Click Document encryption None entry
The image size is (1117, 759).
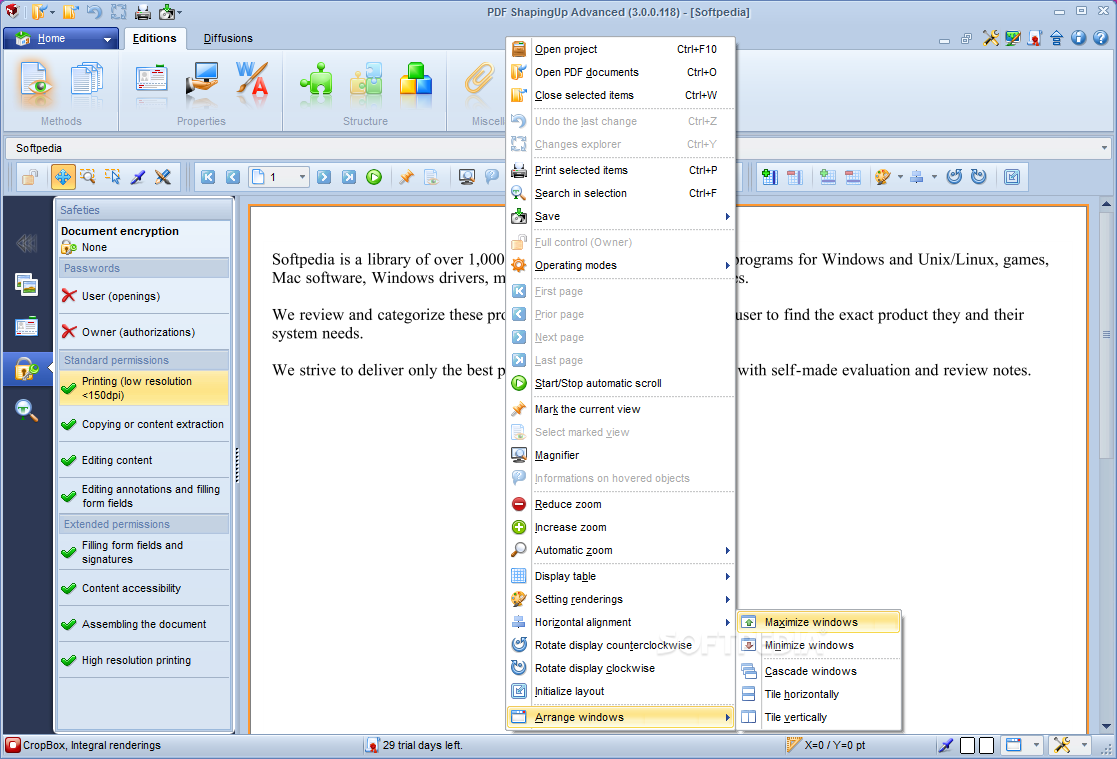[x=144, y=239]
